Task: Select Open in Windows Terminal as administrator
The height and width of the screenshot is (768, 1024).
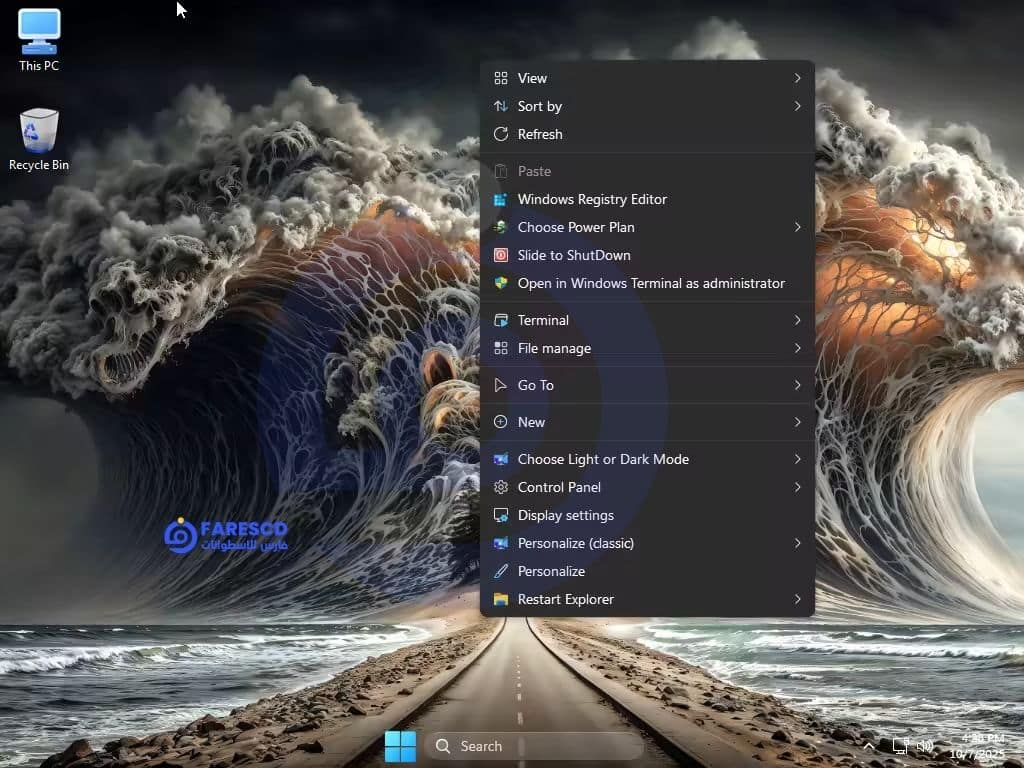Action: (x=651, y=283)
